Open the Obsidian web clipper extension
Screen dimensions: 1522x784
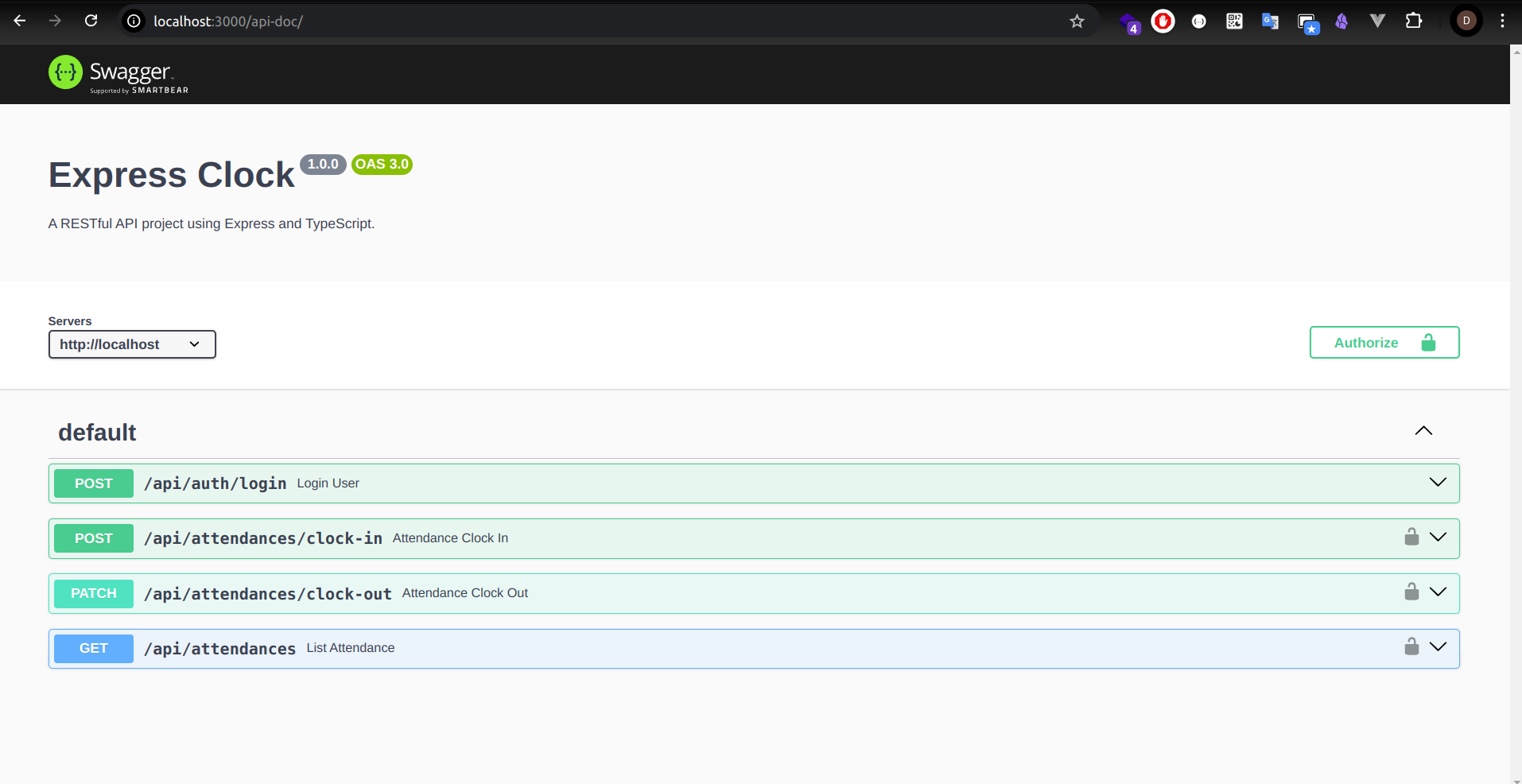click(1342, 21)
